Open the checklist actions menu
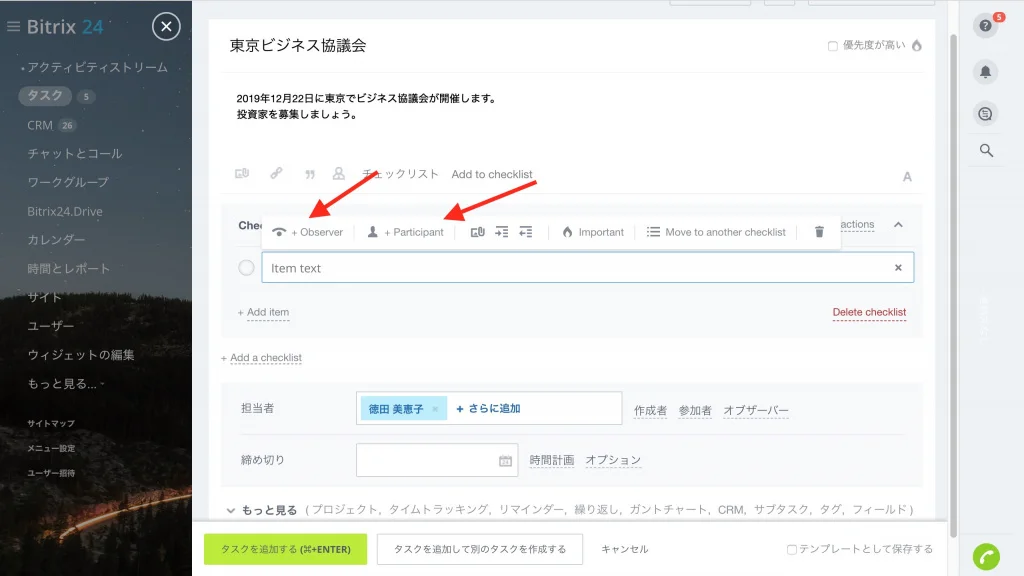The height and width of the screenshot is (576, 1024). (857, 225)
